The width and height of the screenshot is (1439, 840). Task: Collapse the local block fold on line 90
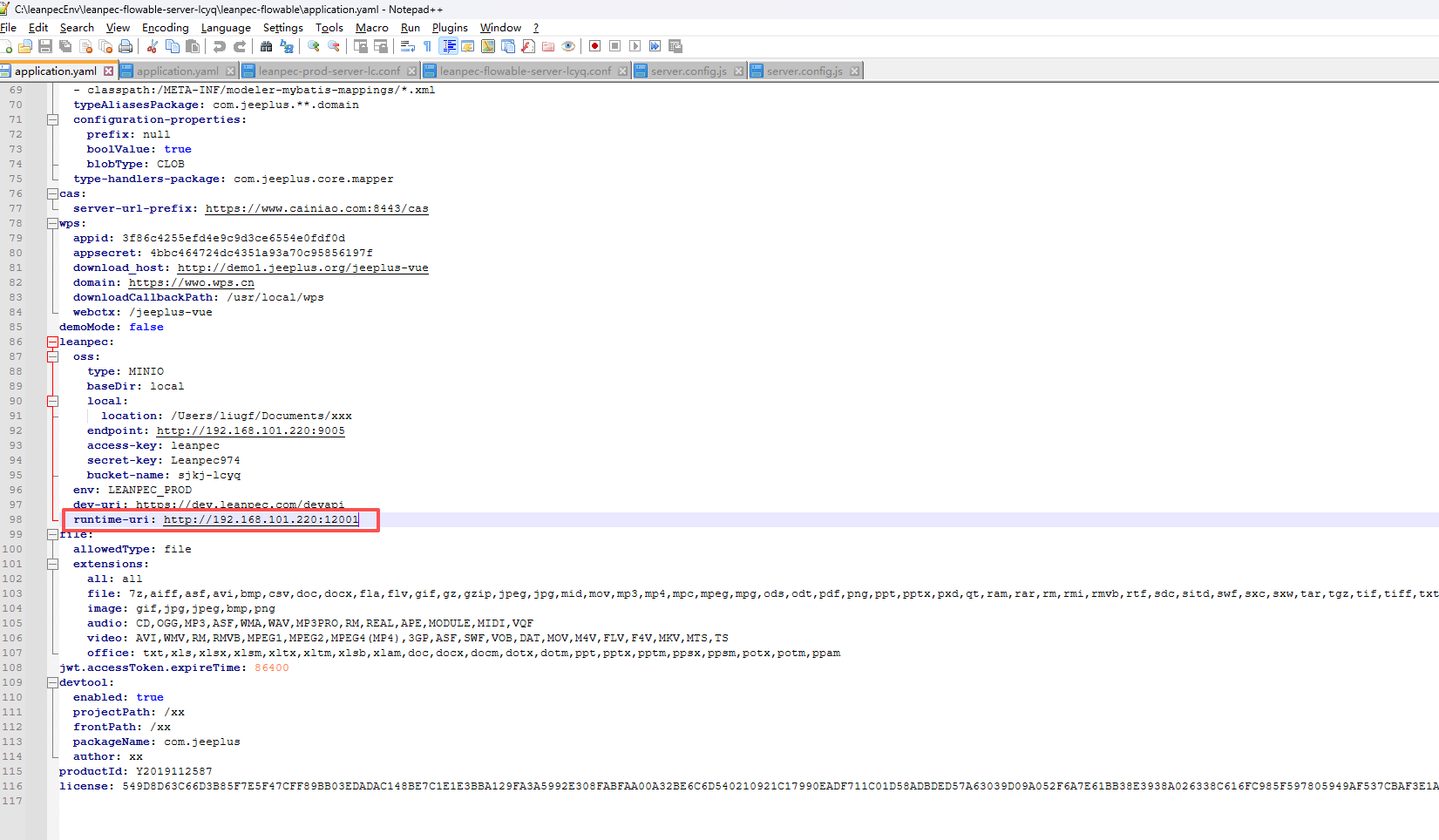pos(53,401)
